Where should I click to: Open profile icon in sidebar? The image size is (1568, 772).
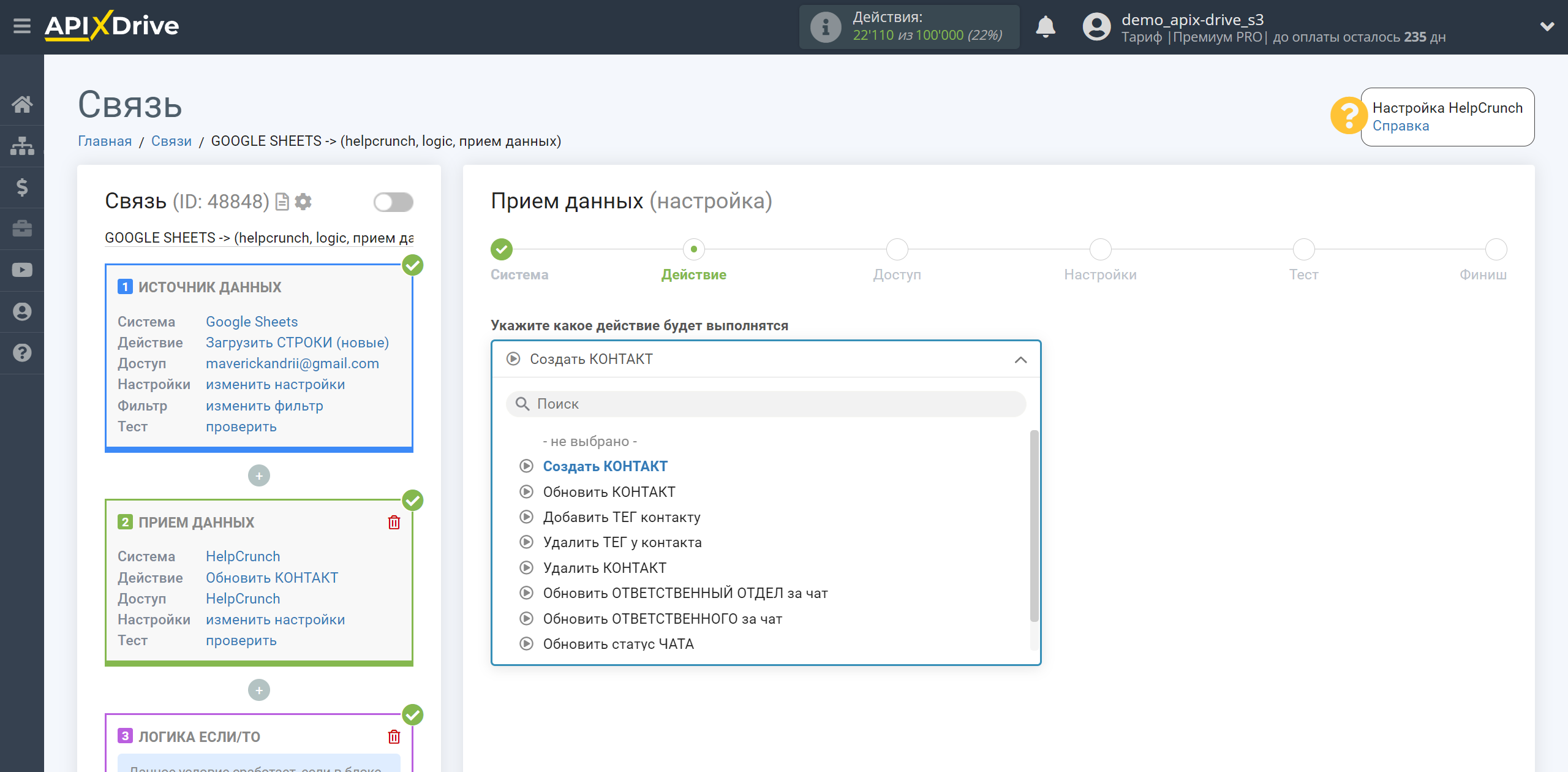click(22, 311)
